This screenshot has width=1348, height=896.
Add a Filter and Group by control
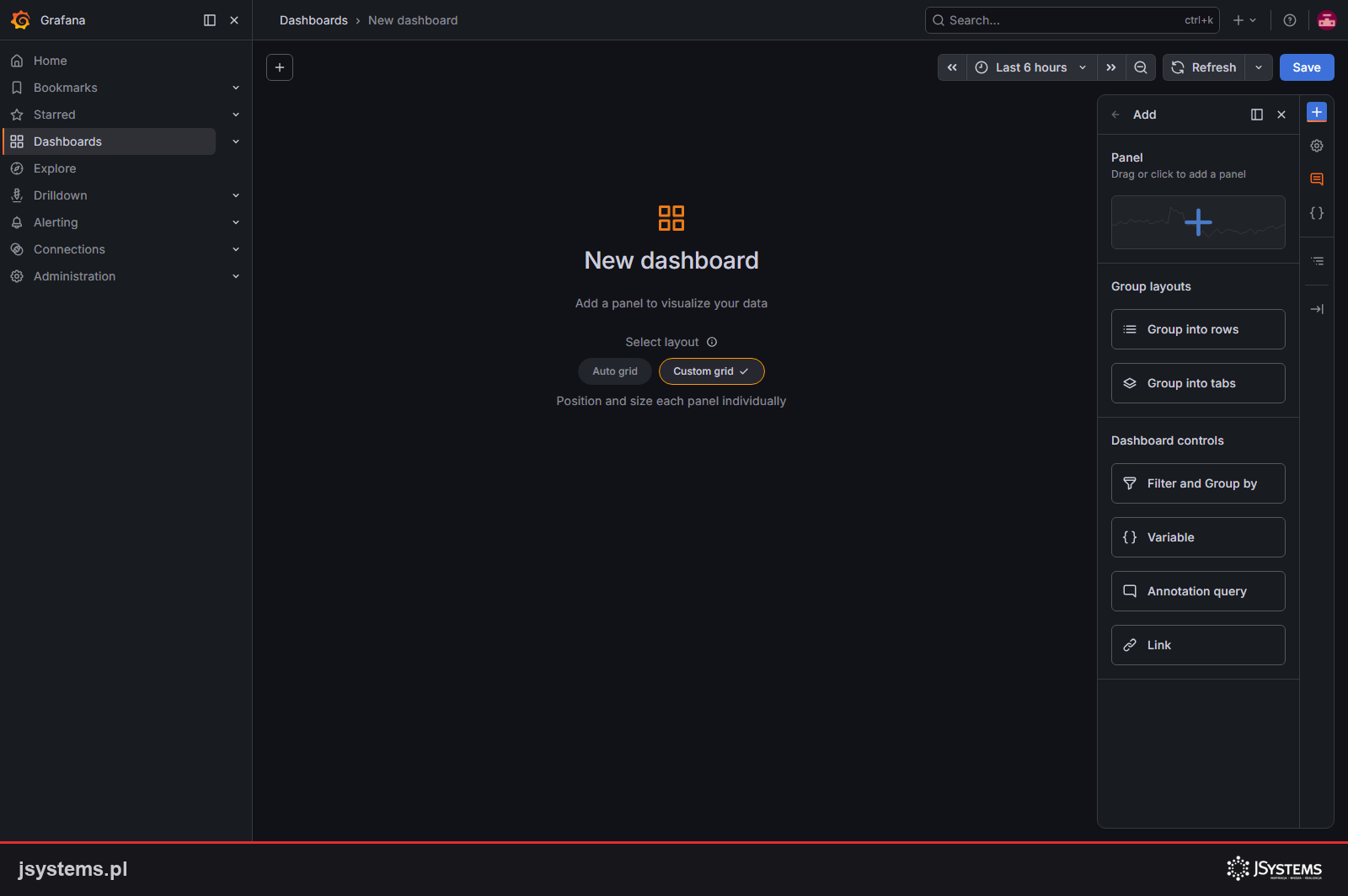1198,483
